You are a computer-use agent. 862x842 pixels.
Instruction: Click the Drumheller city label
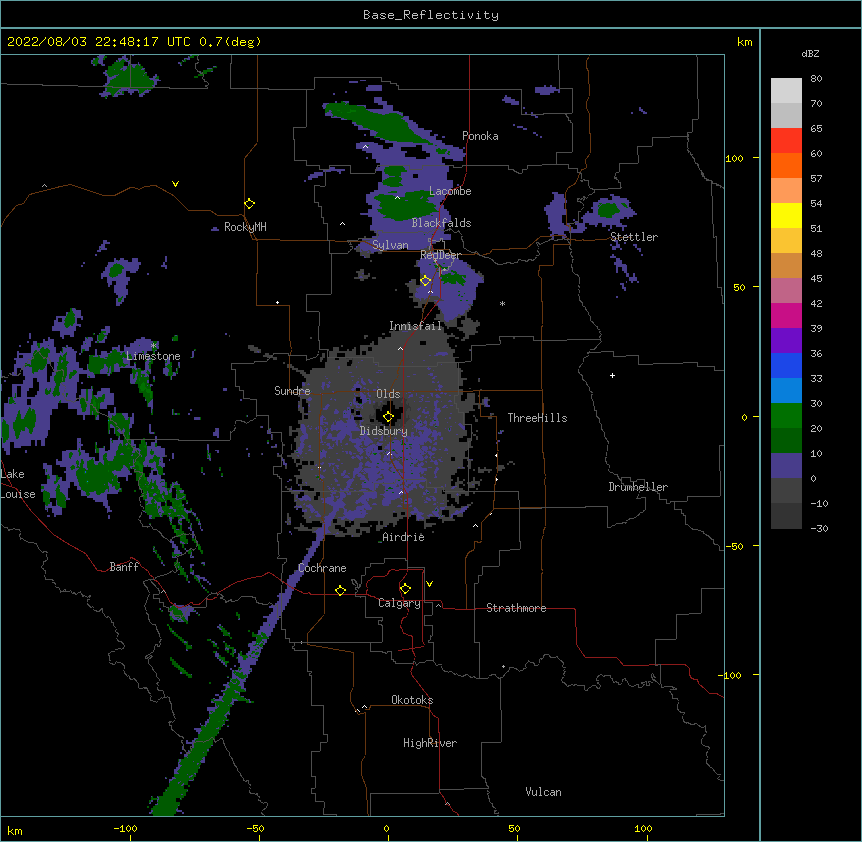(638, 487)
